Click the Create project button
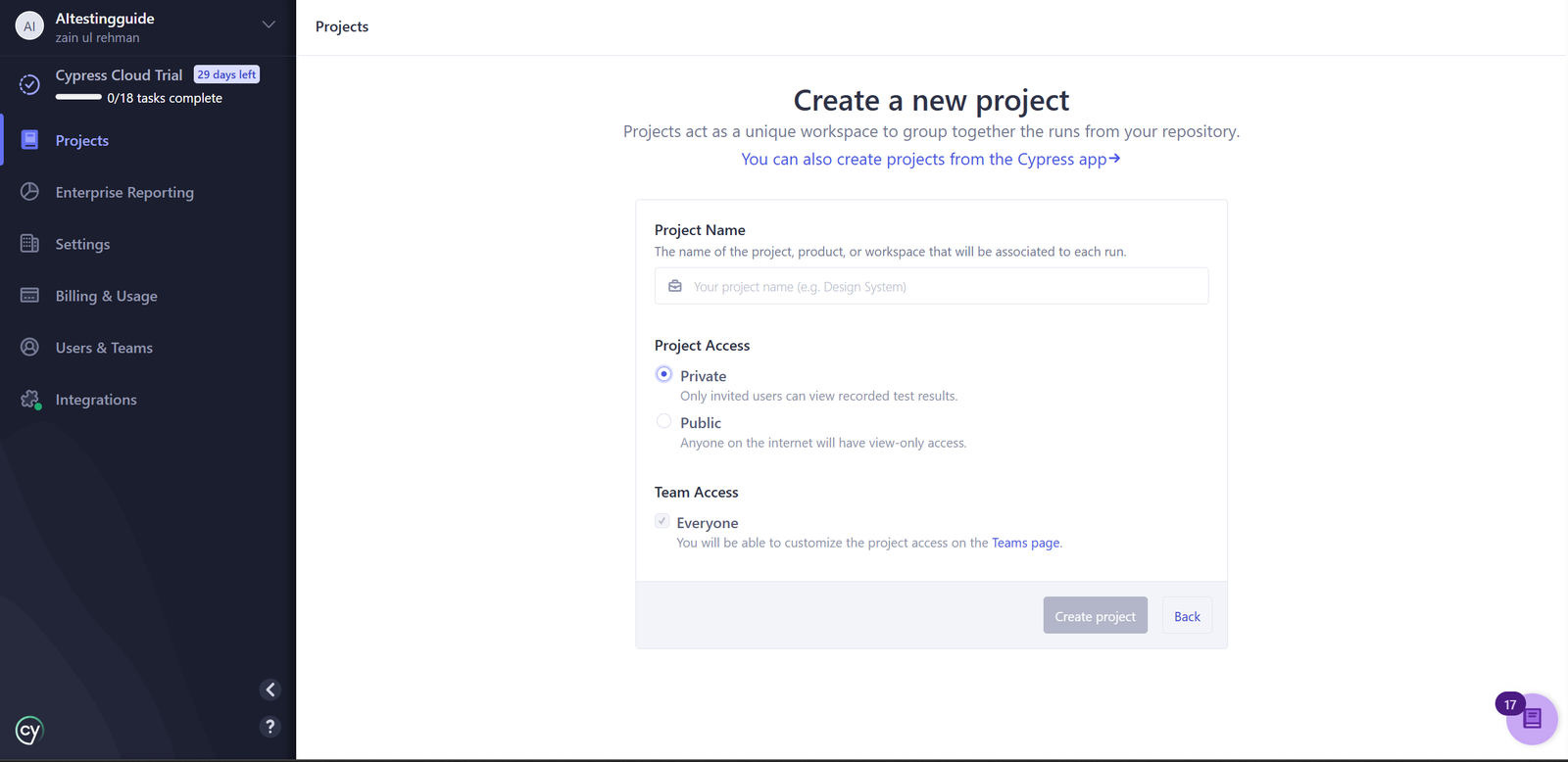Screen dimensions: 1568x762 click(1095, 616)
